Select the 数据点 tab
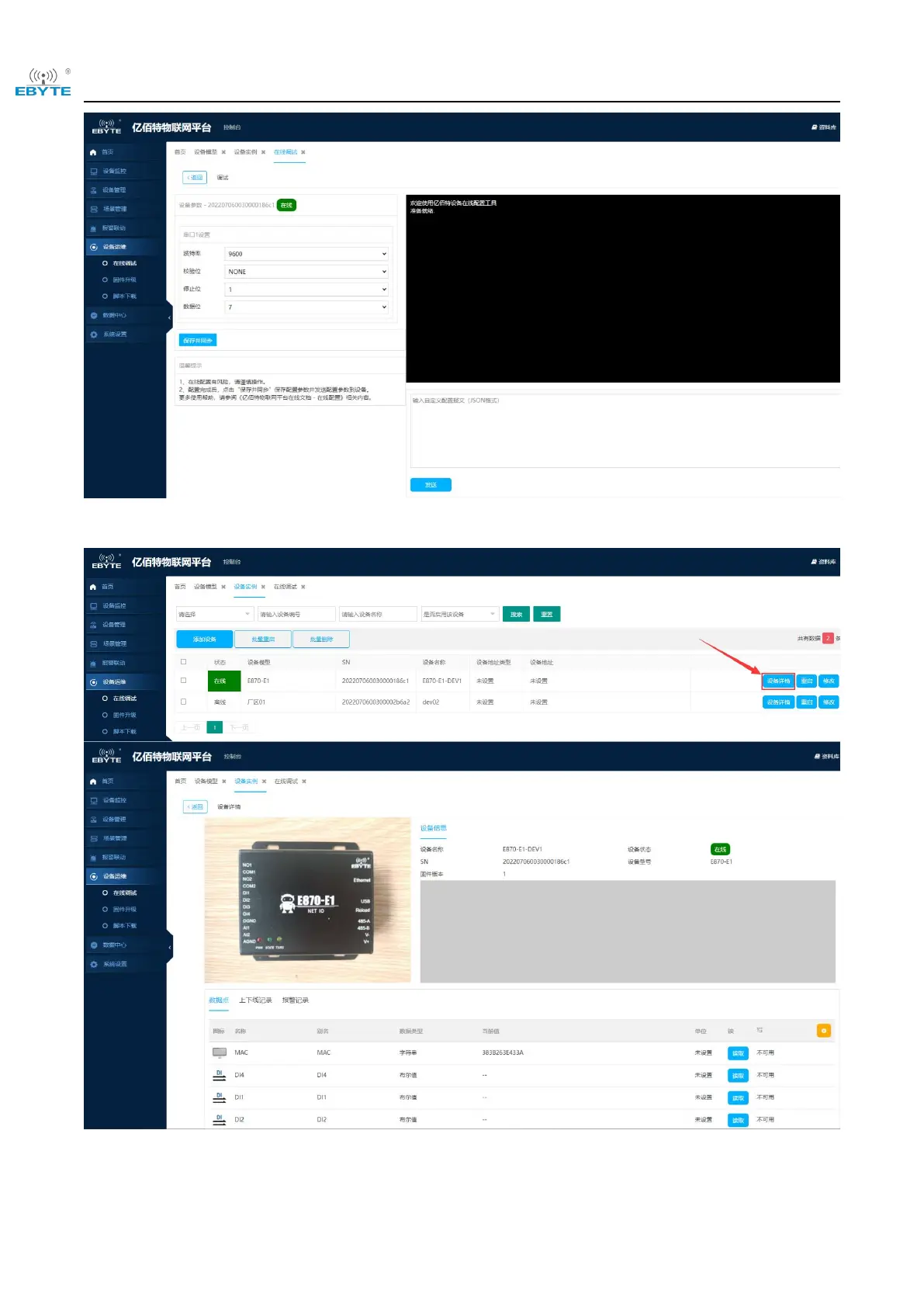924x1307 pixels. [219, 1000]
